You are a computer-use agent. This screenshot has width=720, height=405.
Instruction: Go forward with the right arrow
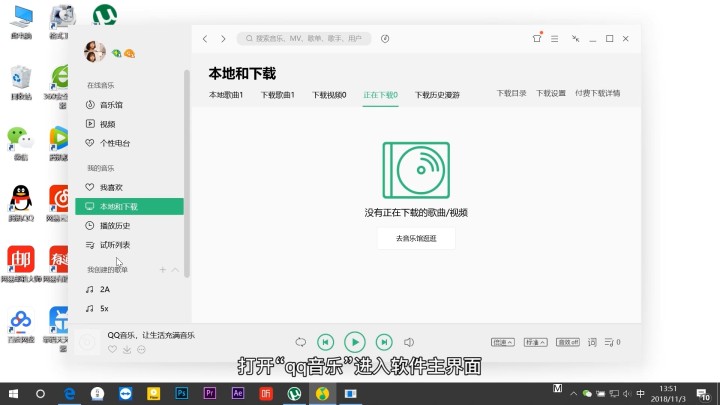[223, 39]
